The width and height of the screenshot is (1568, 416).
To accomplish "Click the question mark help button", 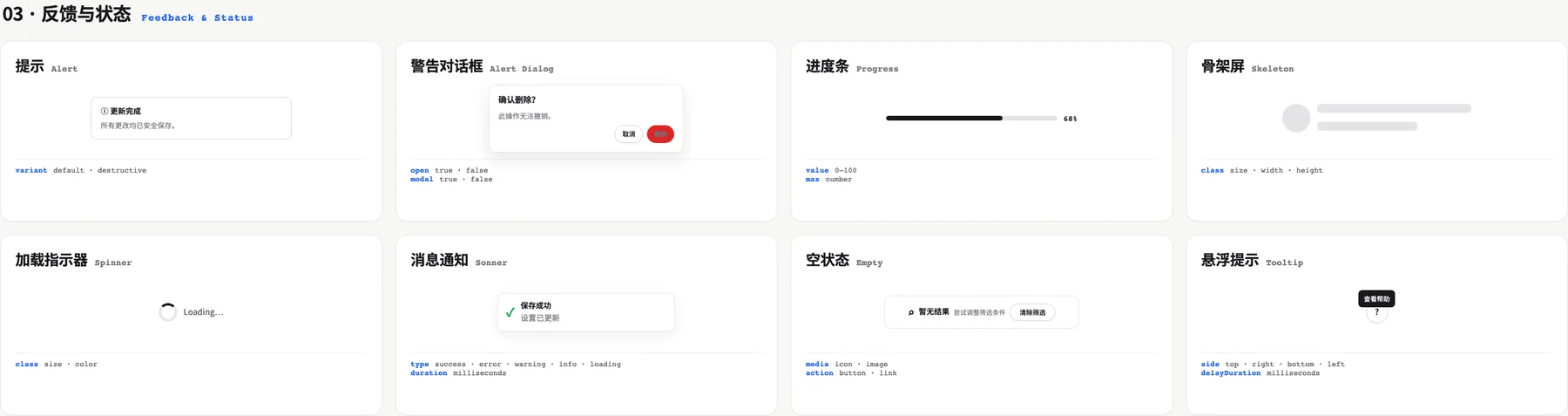I will [x=1376, y=312].
